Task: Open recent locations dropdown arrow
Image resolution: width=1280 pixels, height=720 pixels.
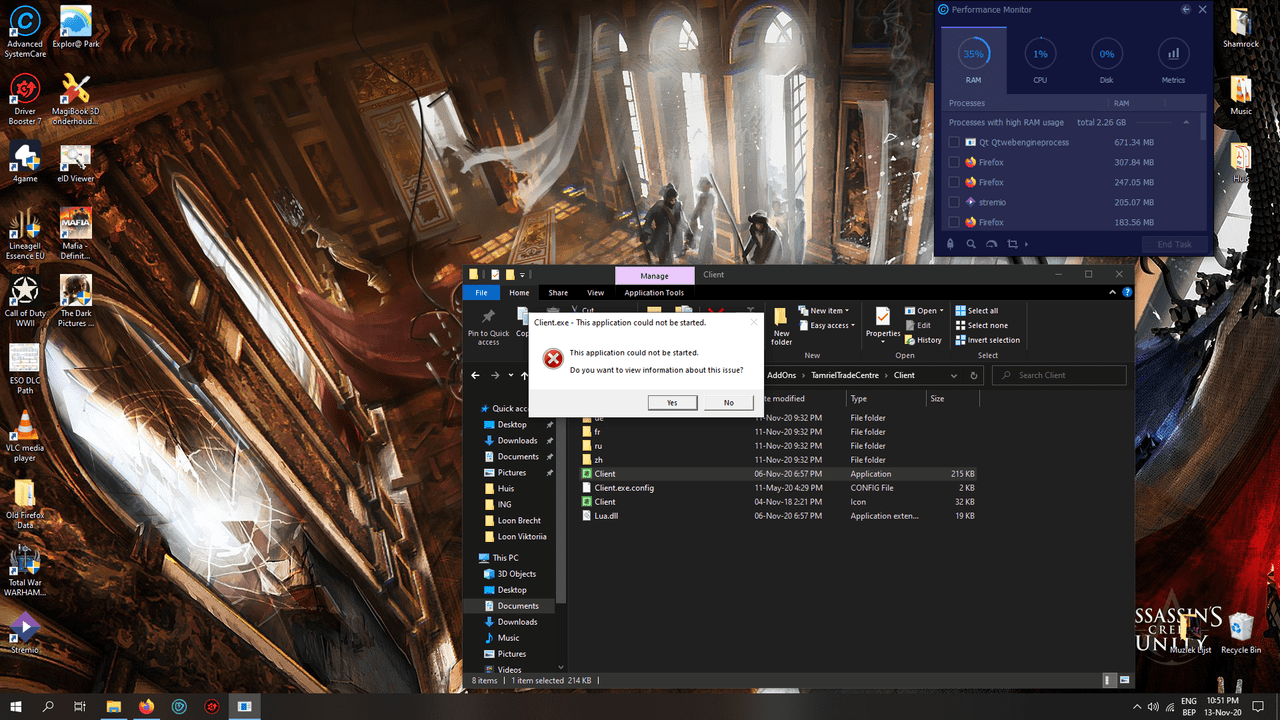Action: click(511, 376)
